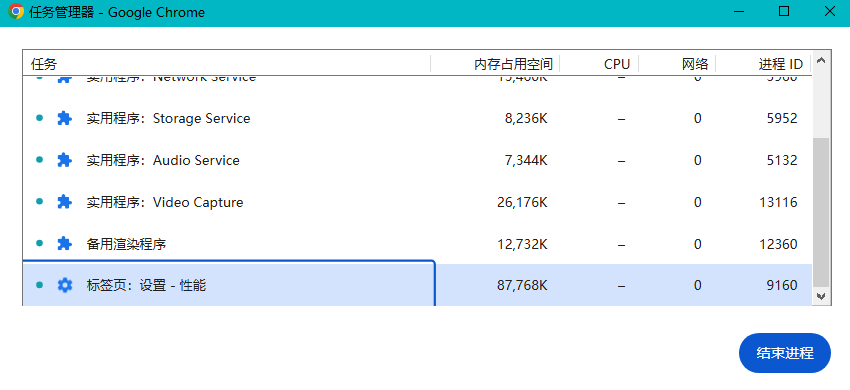Click process ID 12360
The image size is (850, 390).
coord(778,244)
